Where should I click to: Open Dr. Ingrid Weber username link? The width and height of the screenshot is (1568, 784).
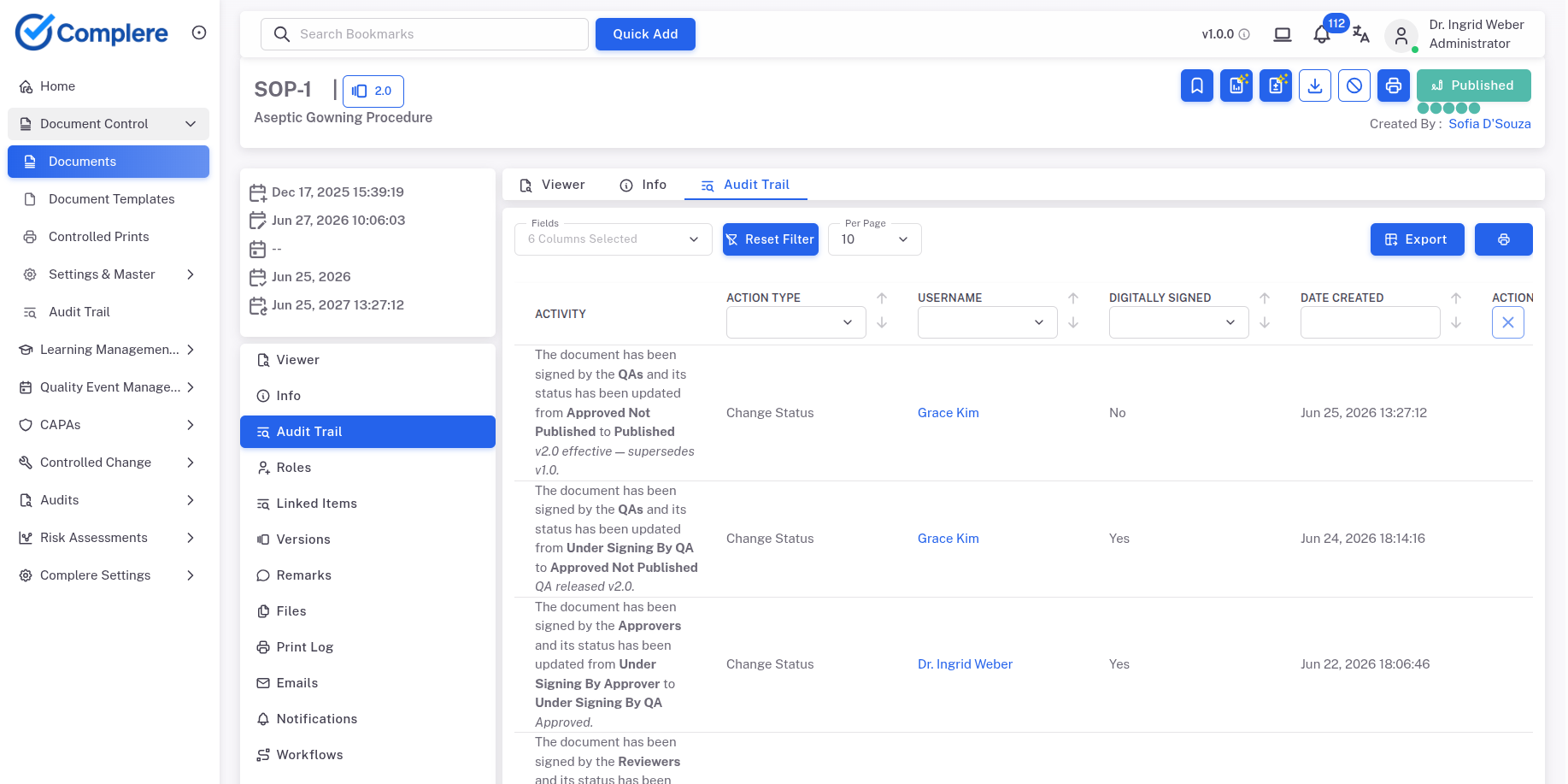[965, 664]
